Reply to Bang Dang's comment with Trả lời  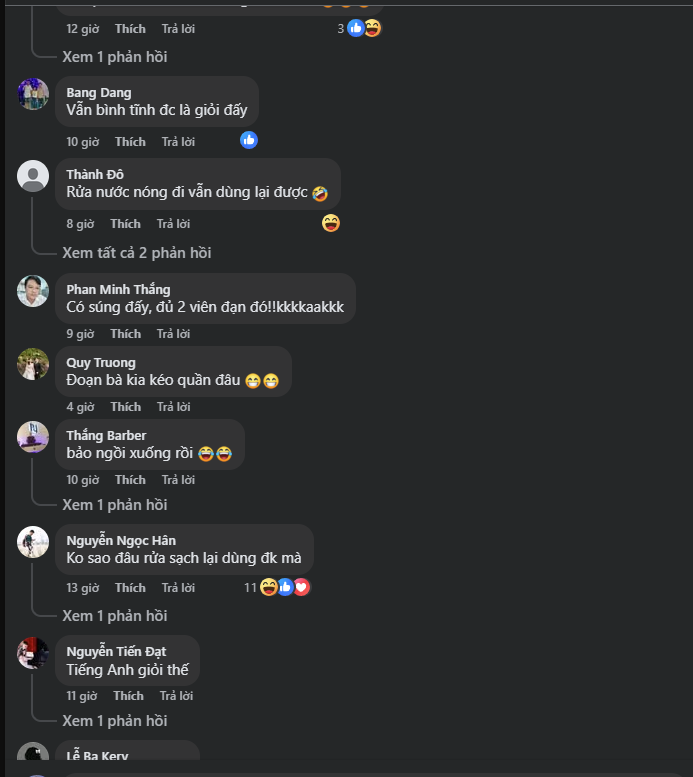click(x=178, y=142)
